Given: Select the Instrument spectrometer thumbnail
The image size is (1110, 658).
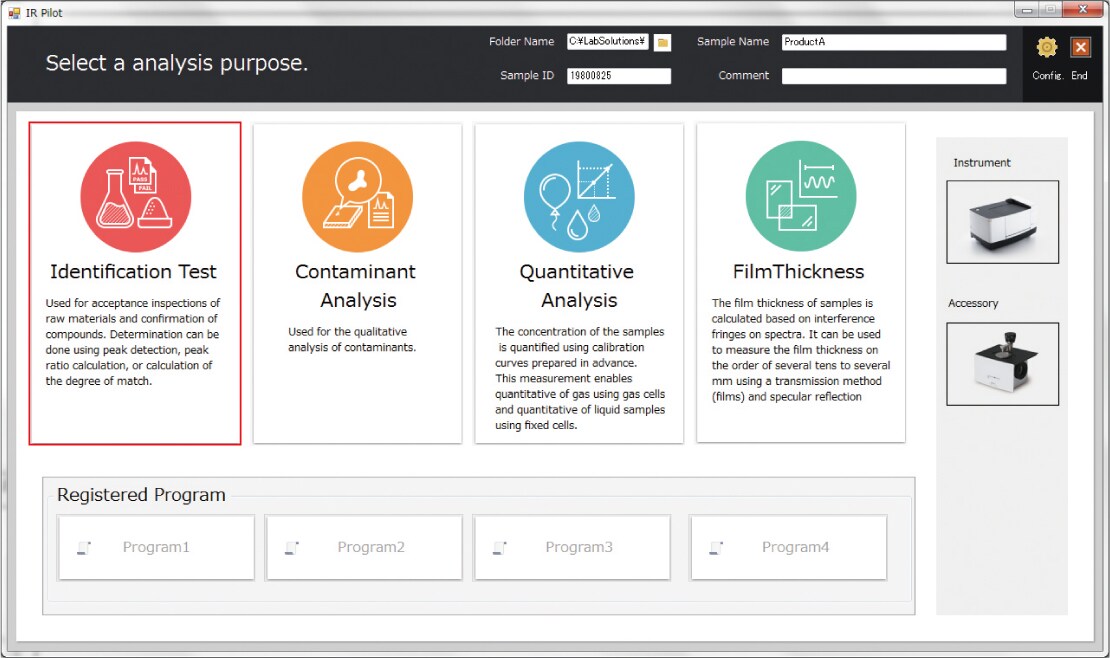Looking at the screenshot, I should pos(1002,222).
